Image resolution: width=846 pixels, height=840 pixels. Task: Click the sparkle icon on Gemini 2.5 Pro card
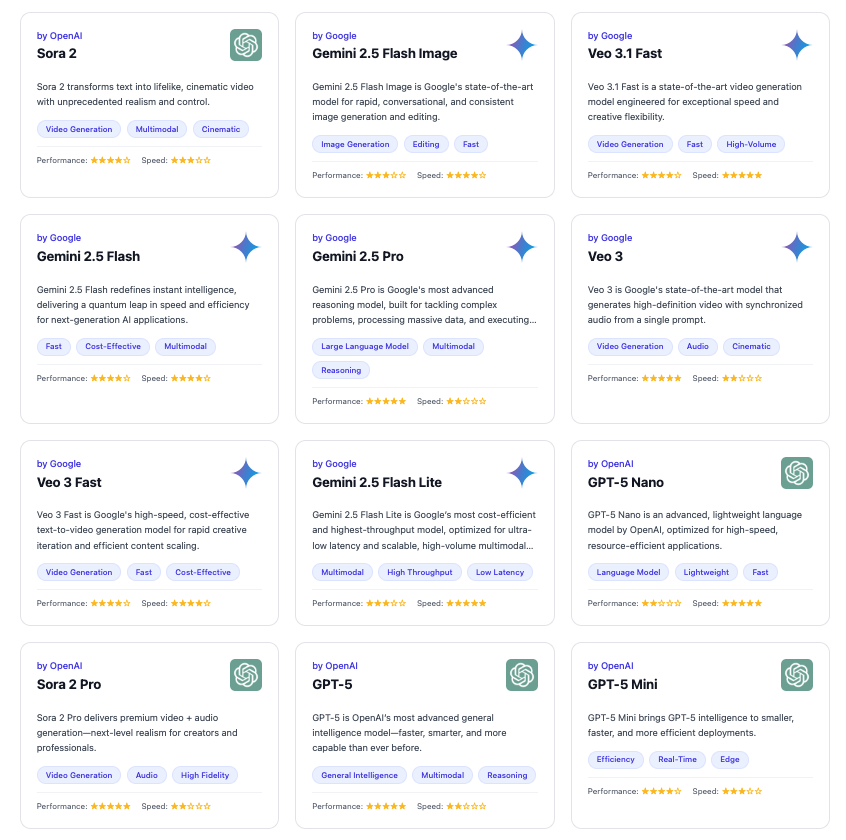pyautogui.click(x=521, y=247)
